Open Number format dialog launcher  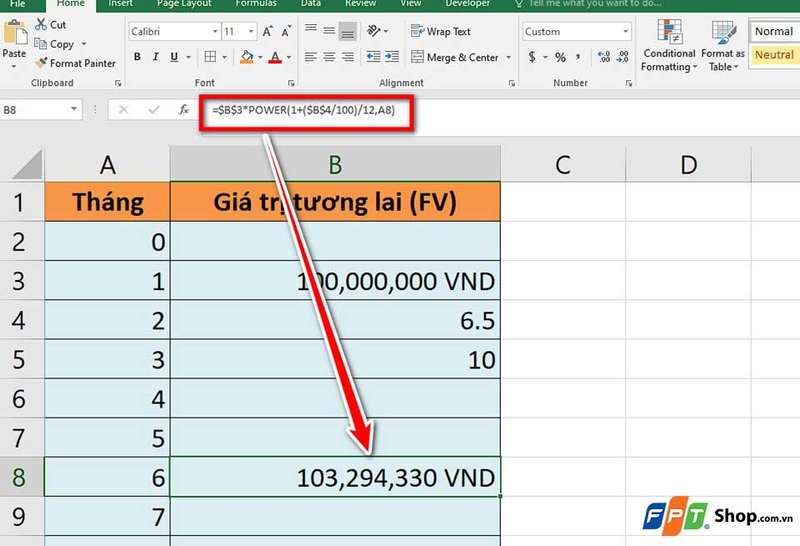point(629,83)
